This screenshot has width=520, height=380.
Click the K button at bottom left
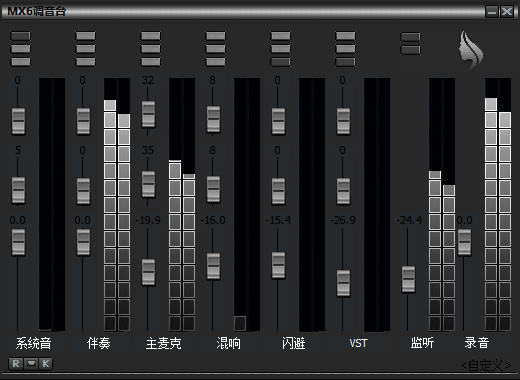tap(46, 364)
